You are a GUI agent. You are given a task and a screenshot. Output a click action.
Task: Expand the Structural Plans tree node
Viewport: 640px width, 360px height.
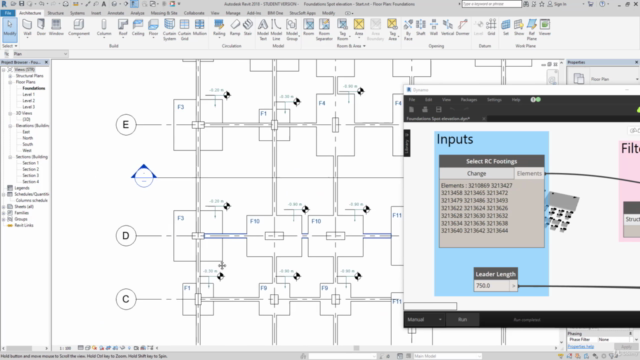10,76
